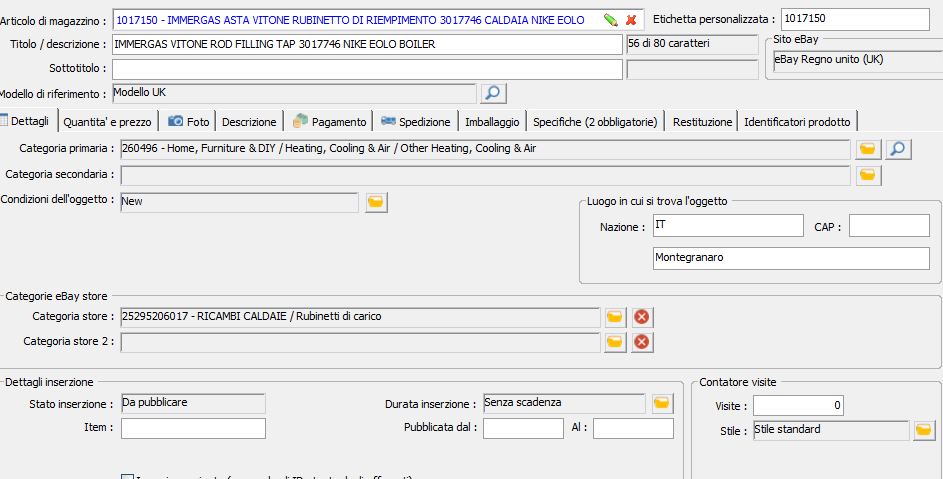Click the Stile standard field
Viewport: 943px width, 479px height.
click(831, 430)
